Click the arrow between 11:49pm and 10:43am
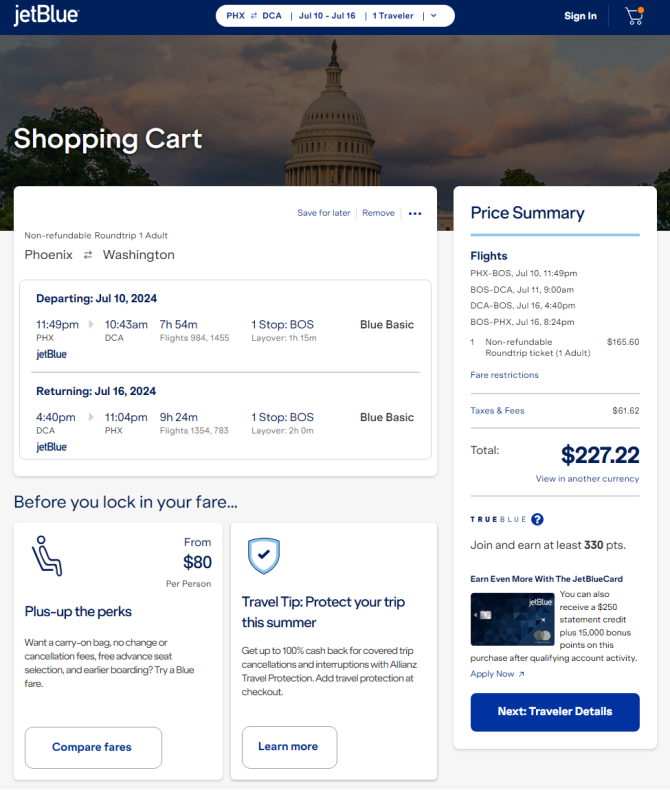670x790 pixels. click(x=91, y=324)
